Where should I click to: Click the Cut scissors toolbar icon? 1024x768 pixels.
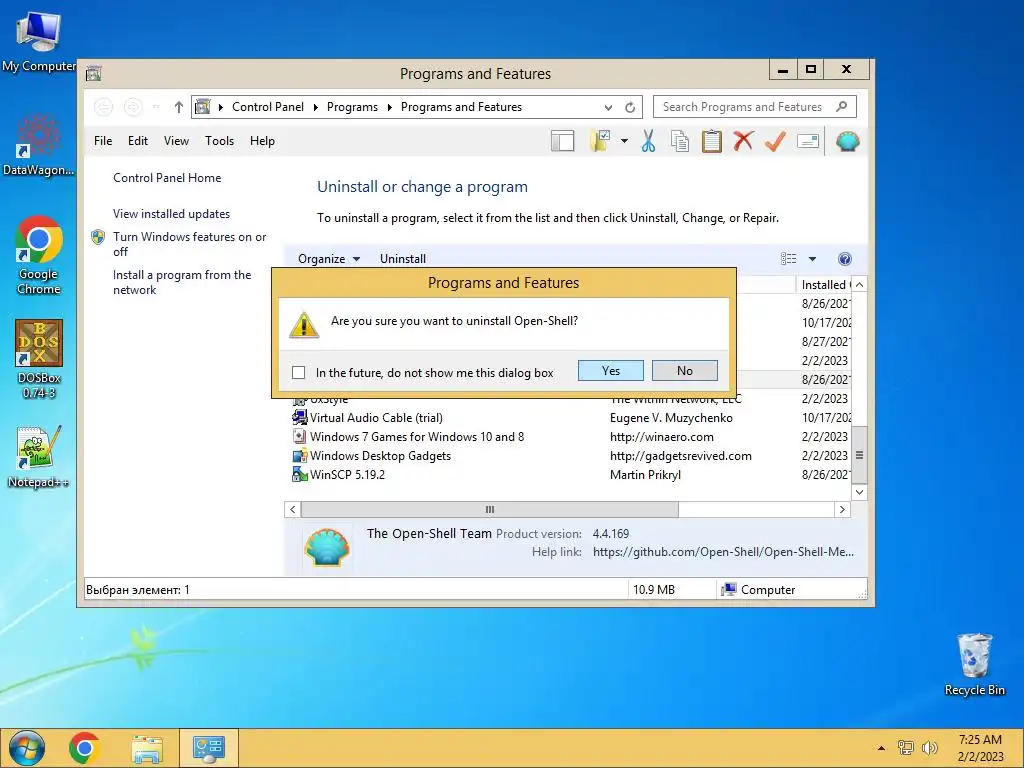tap(648, 140)
